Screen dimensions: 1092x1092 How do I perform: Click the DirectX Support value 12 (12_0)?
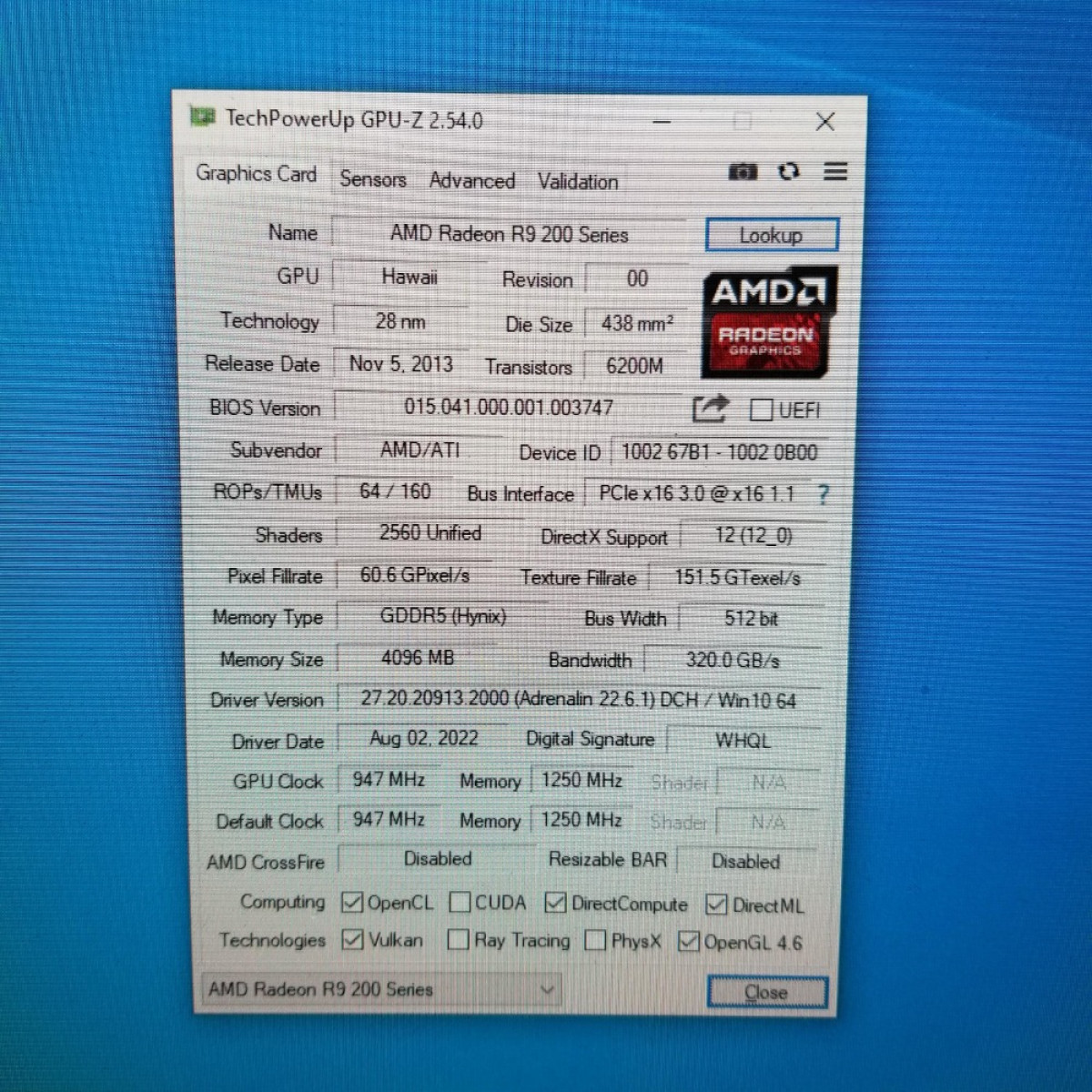tap(753, 535)
